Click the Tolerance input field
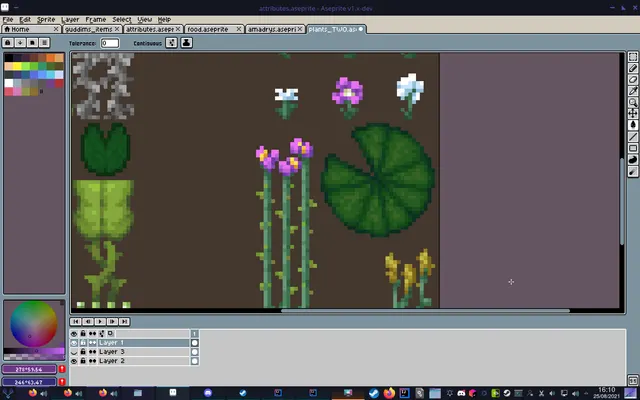This screenshot has width=640, height=400. point(110,43)
